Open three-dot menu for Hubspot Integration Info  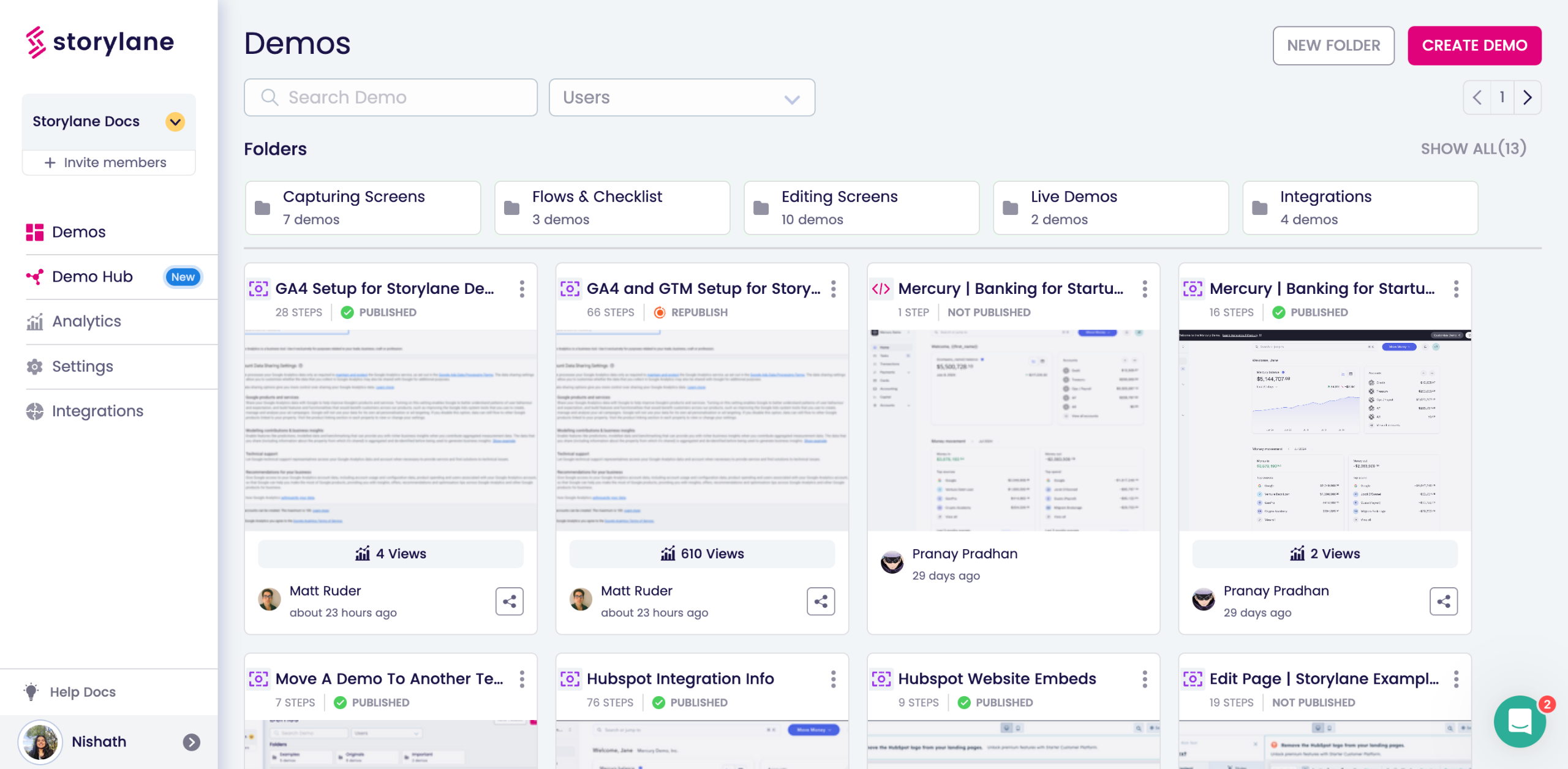pyautogui.click(x=833, y=679)
